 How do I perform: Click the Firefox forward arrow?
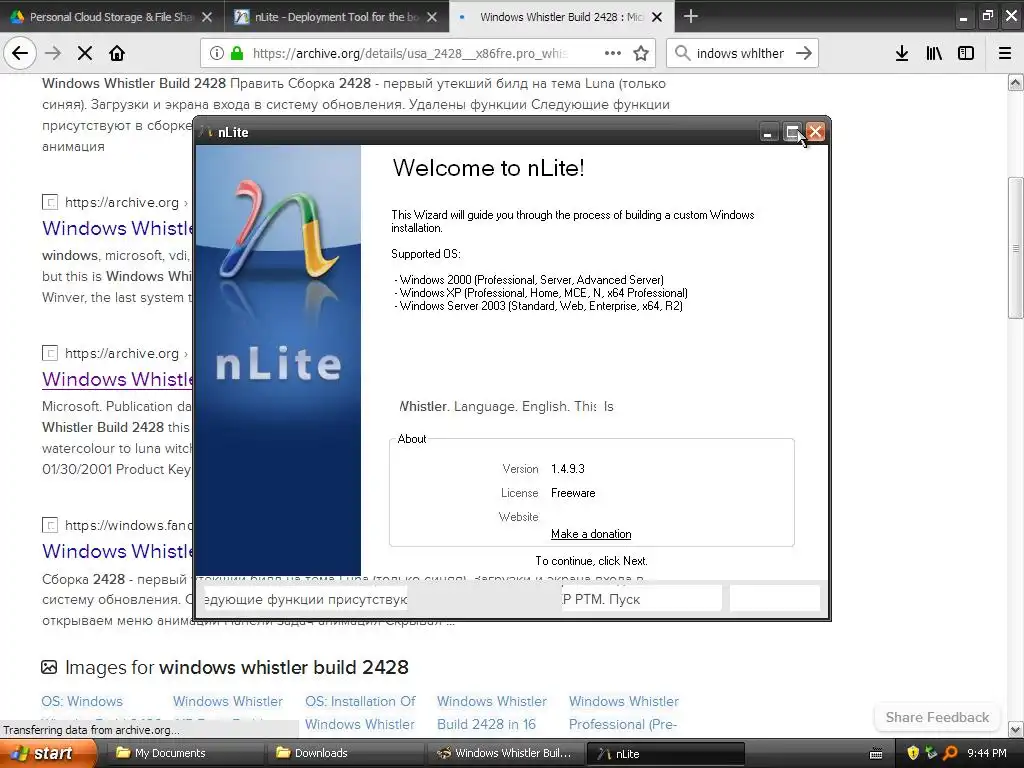[x=53, y=53]
